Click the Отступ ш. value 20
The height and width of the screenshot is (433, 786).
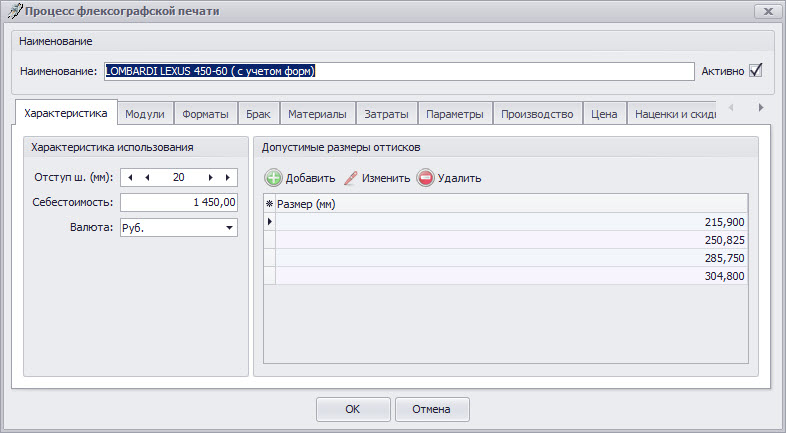coord(178,177)
